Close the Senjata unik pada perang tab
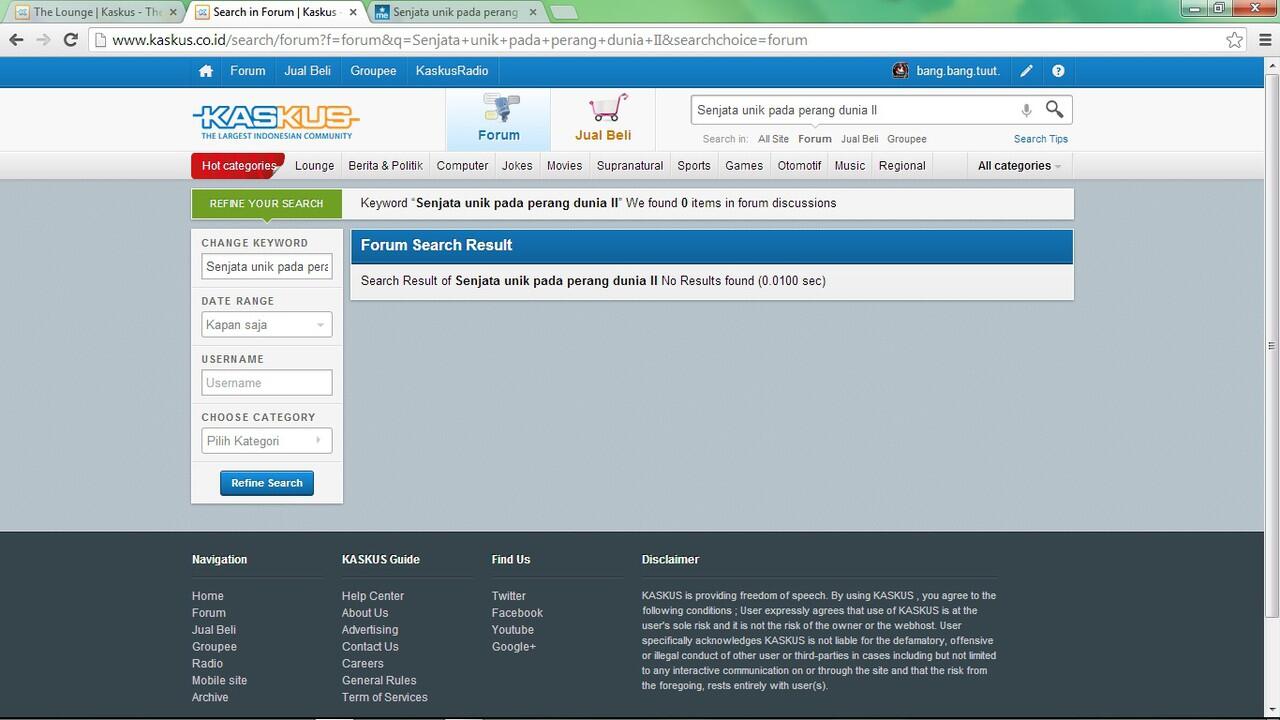This screenshot has width=1280, height=720. (x=533, y=12)
